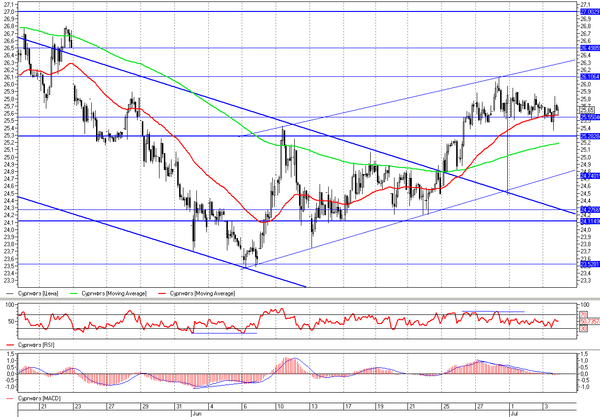Image resolution: width=600 pixels, height=417 pixels.
Task: Select the 24.7401 level price label
Action: tap(590, 176)
